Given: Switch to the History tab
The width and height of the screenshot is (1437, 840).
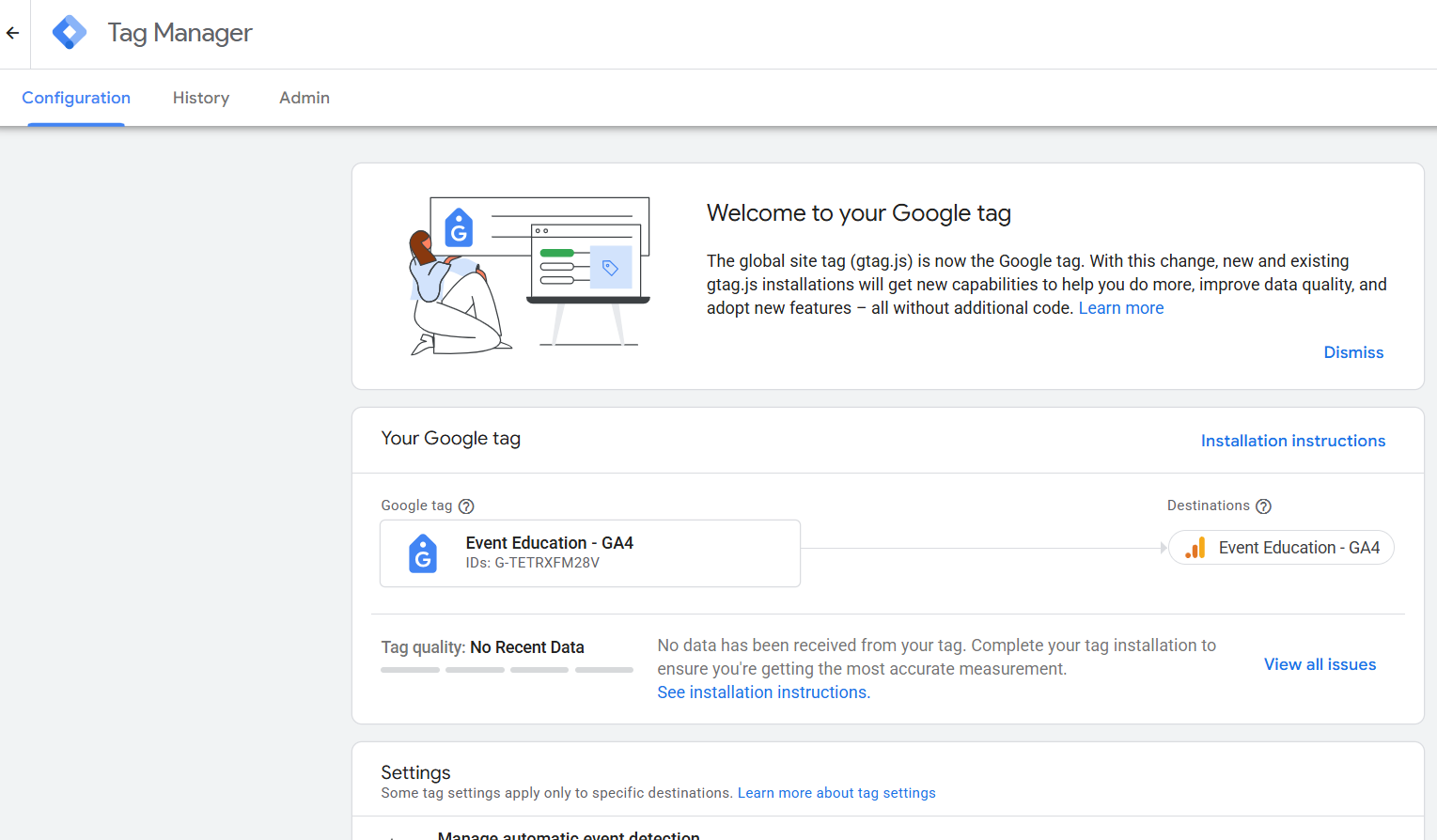Looking at the screenshot, I should click(x=201, y=98).
